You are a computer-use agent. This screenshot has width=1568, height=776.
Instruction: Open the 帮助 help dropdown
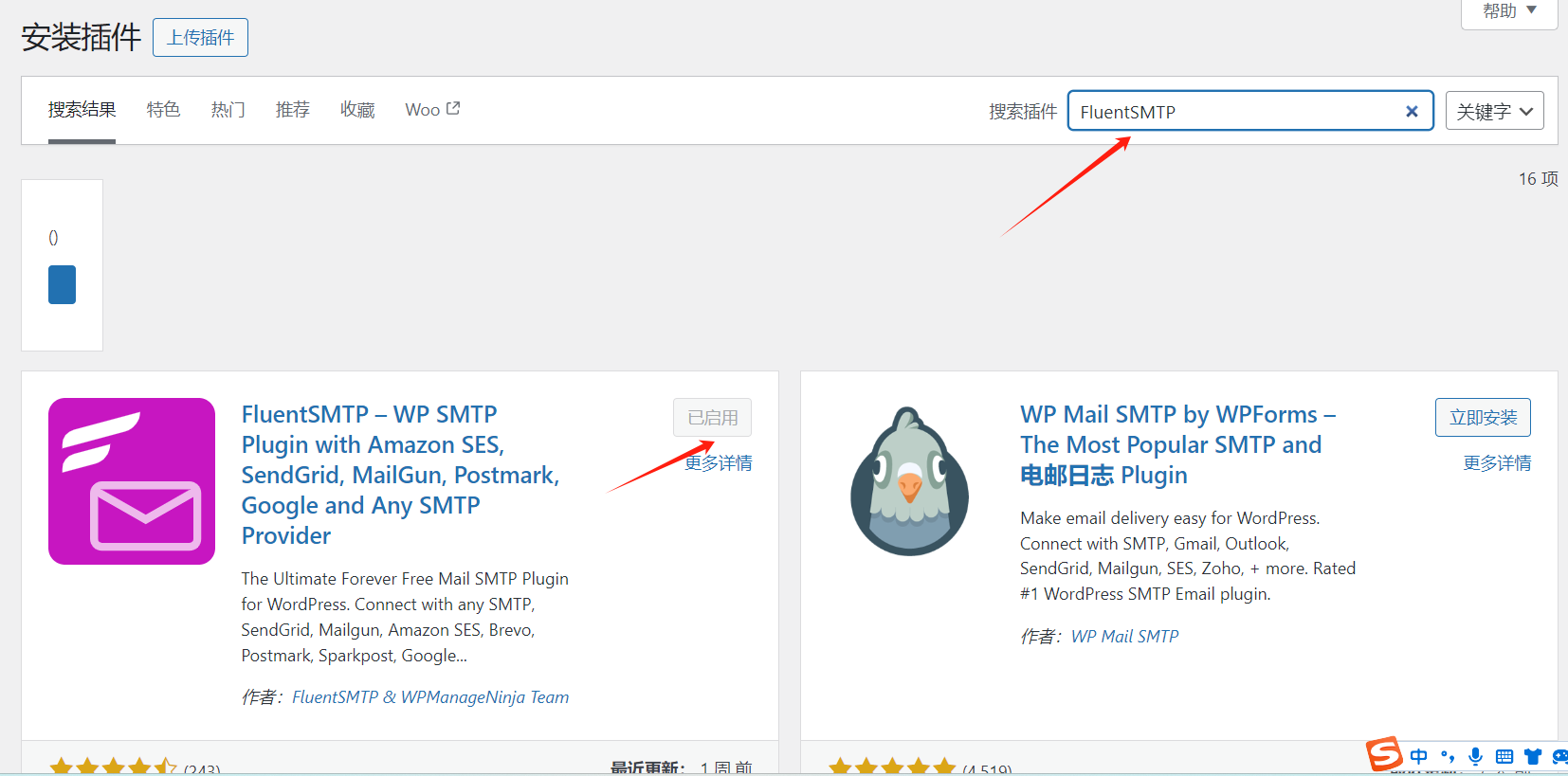click(x=1509, y=11)
